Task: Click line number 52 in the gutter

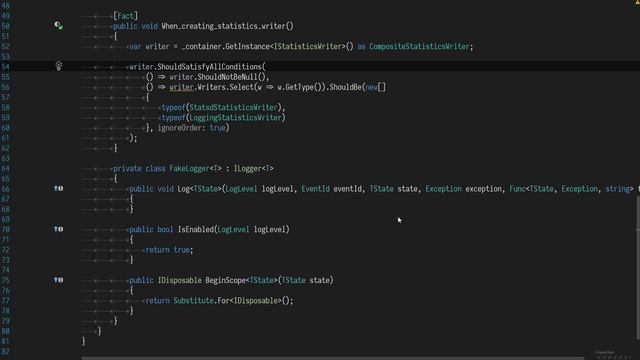Action: [5, 47]
